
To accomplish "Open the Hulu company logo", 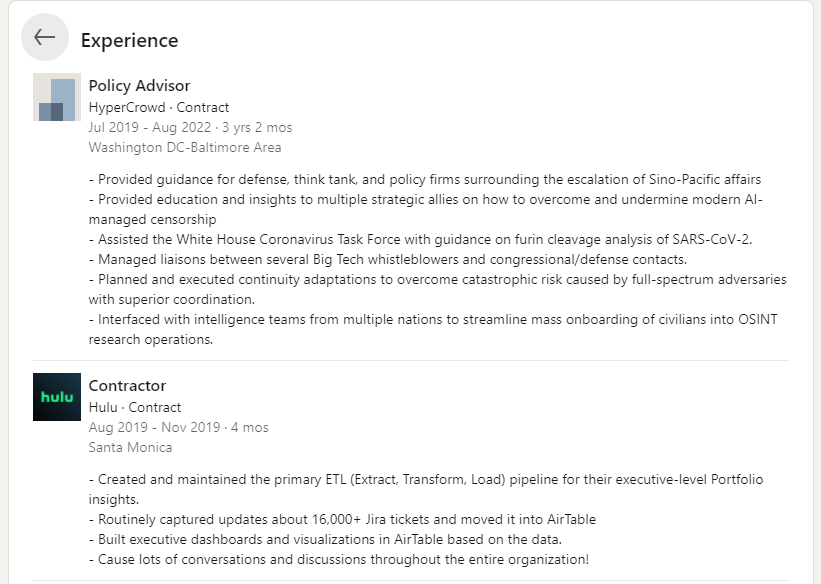I will pyautogui.click(x=57, y=397).
